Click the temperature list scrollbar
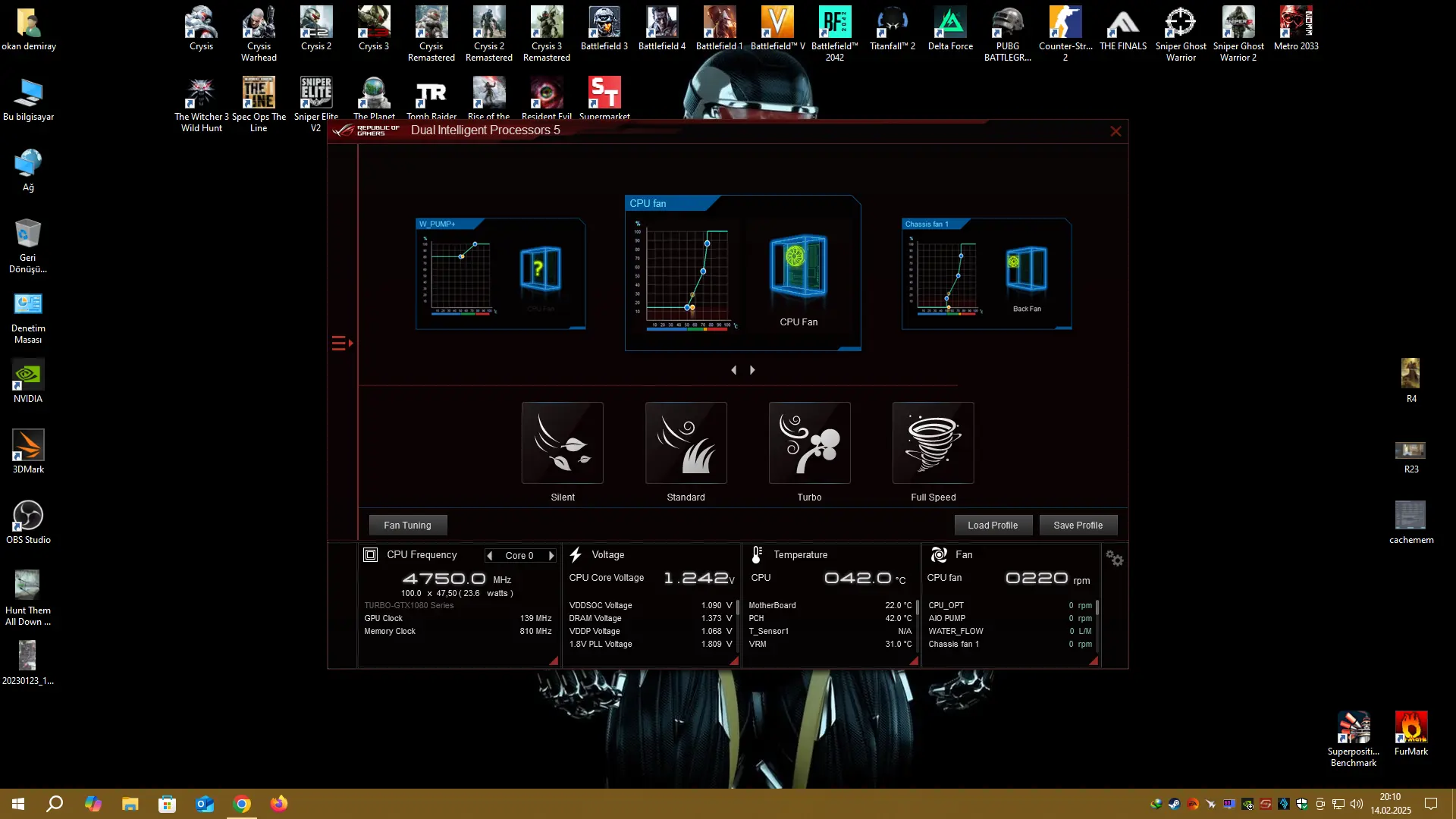Image resolution: width=1456 pixels, height=819 pixels. click(918, 608)
